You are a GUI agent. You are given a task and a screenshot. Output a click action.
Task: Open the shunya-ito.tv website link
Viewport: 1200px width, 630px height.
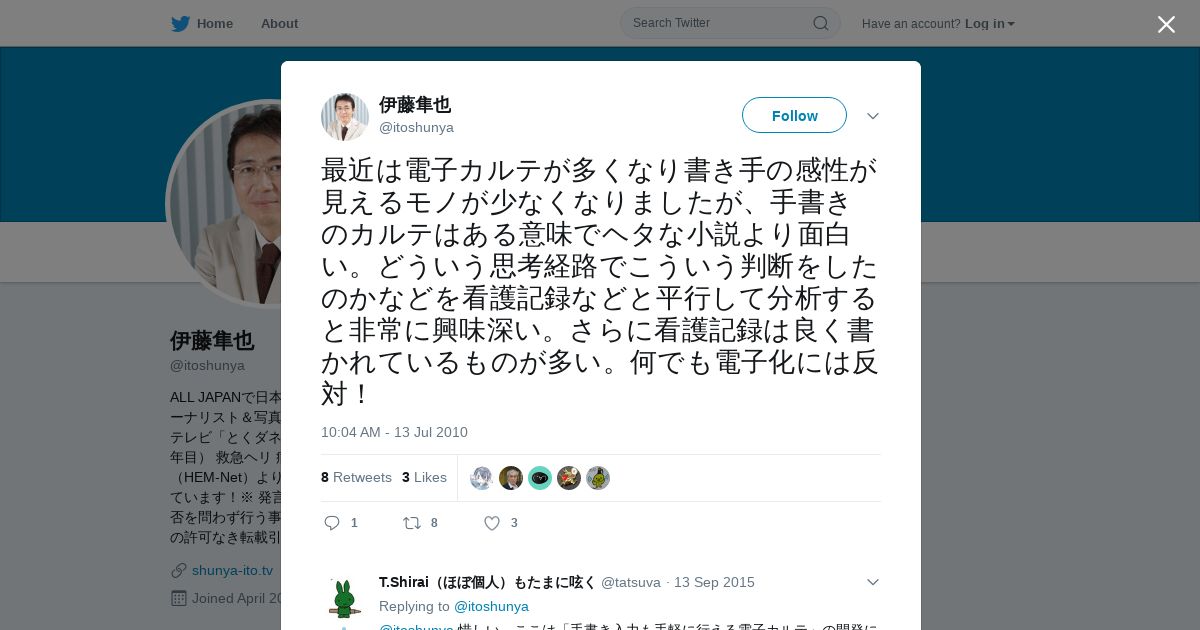tap(232, 570)
